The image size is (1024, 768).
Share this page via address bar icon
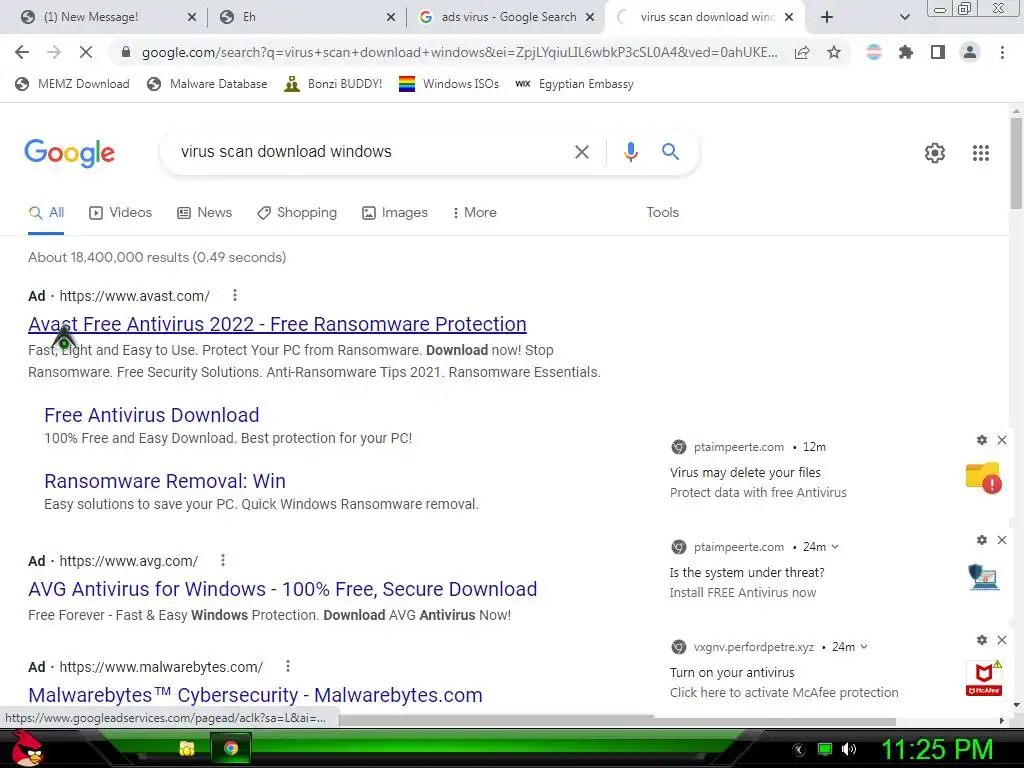802,52
